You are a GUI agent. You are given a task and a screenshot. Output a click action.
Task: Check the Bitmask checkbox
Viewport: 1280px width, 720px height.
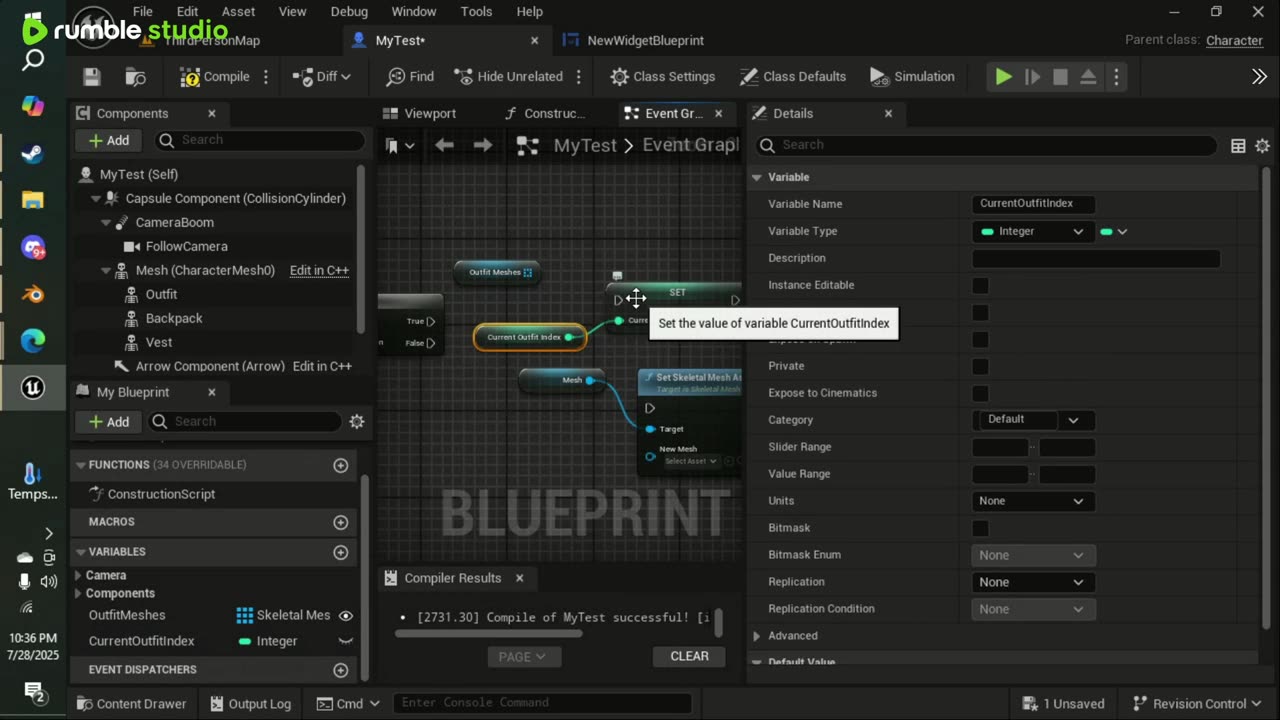tap(980, 528)
